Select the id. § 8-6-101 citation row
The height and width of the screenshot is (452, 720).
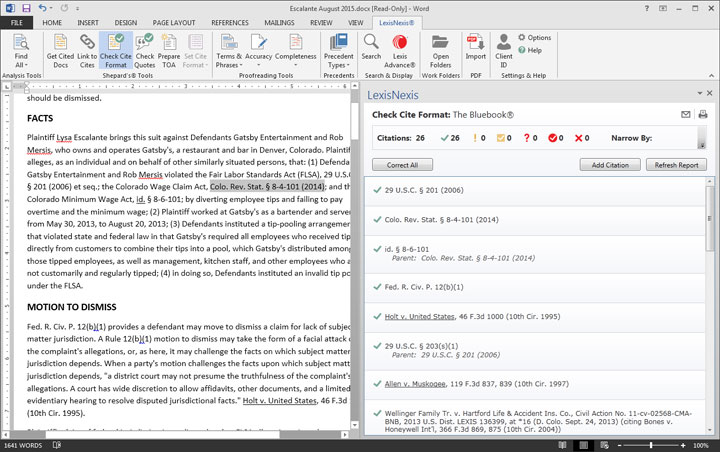pos(535,254)
